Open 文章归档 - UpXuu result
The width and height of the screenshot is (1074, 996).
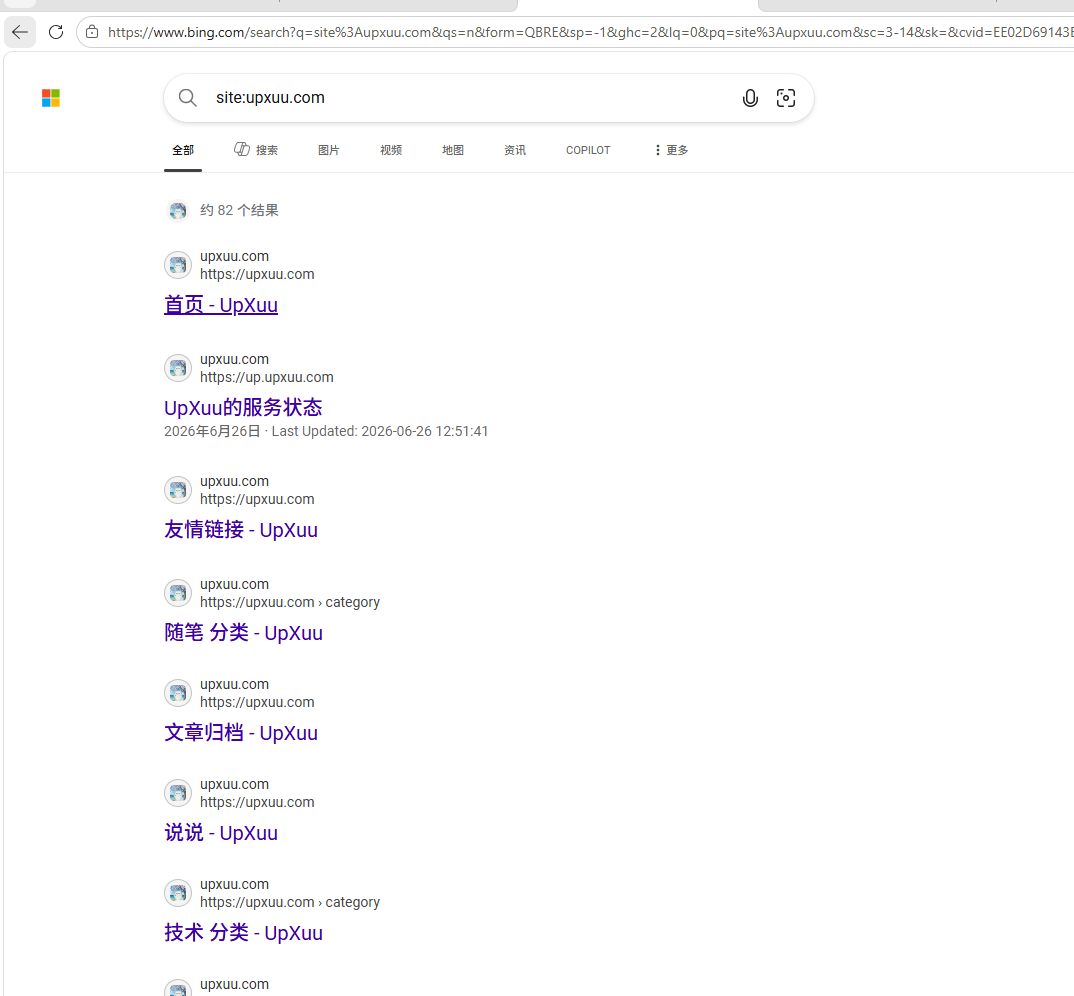[x=241, y=732]
